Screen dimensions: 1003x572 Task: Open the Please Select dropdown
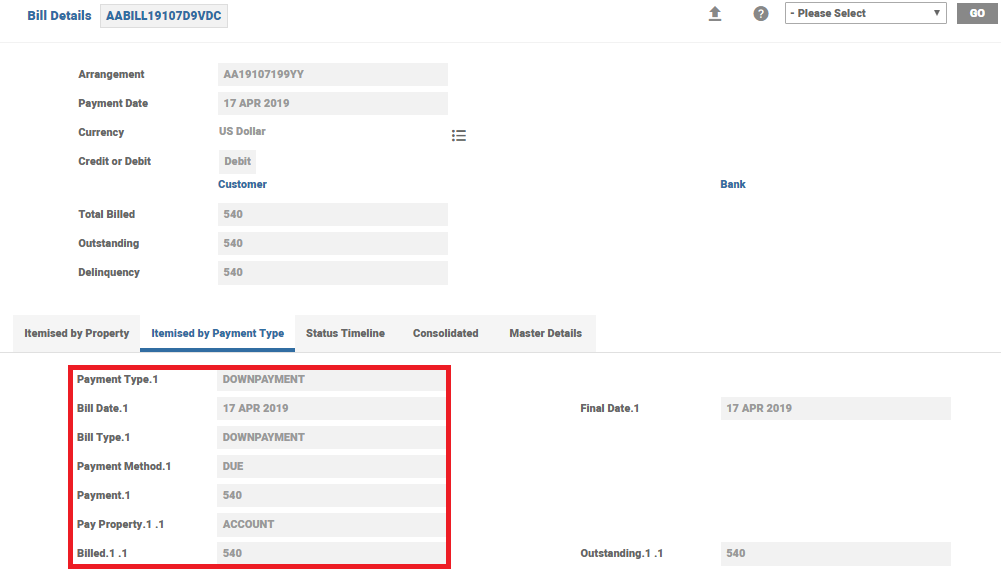(865, 14)
